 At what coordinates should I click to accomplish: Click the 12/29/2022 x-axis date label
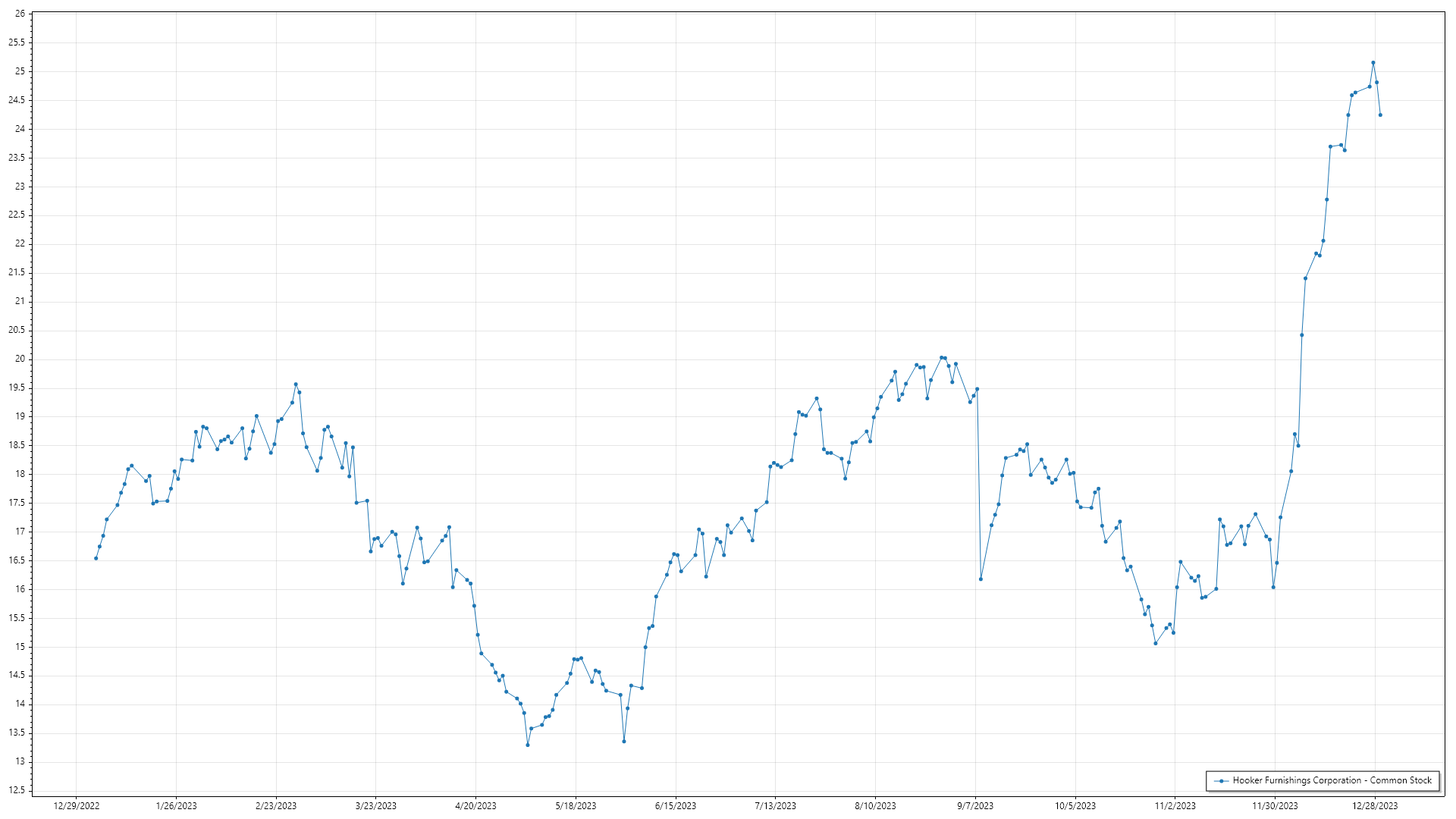pyautogui.click(x=77, y=806)
